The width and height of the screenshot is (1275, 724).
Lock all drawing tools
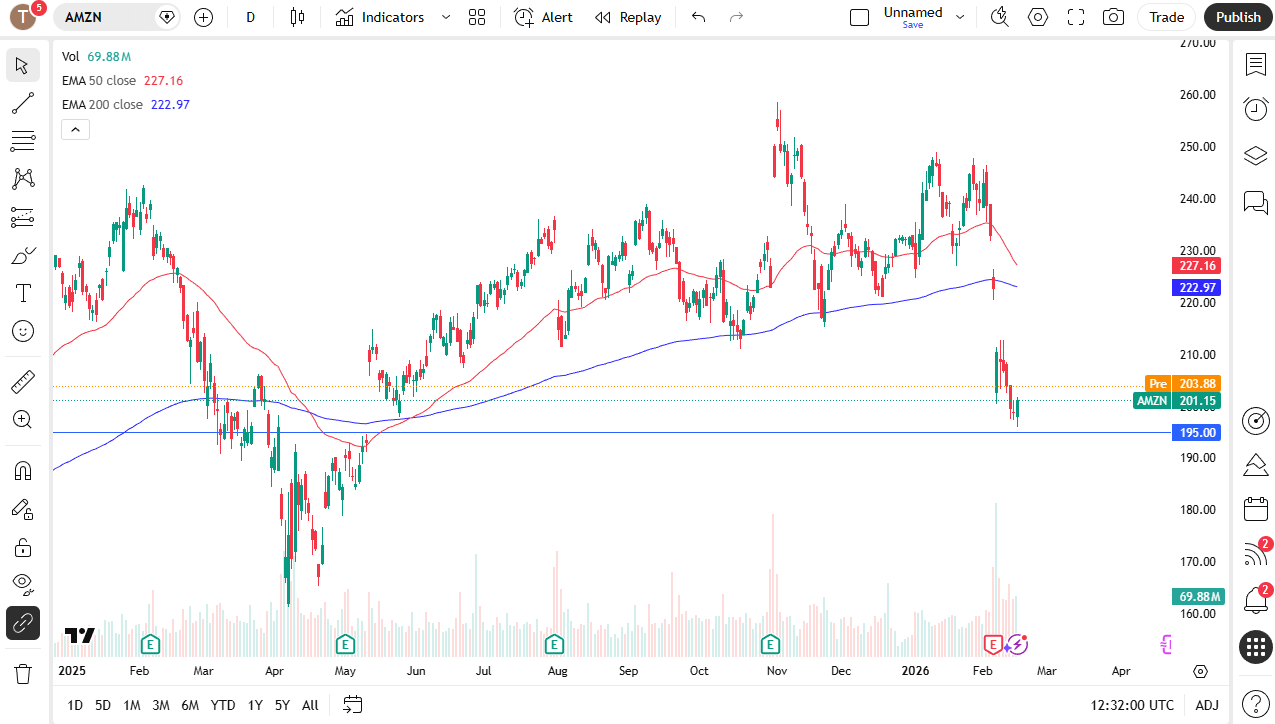pyautogui.click(x=23, y=547)
